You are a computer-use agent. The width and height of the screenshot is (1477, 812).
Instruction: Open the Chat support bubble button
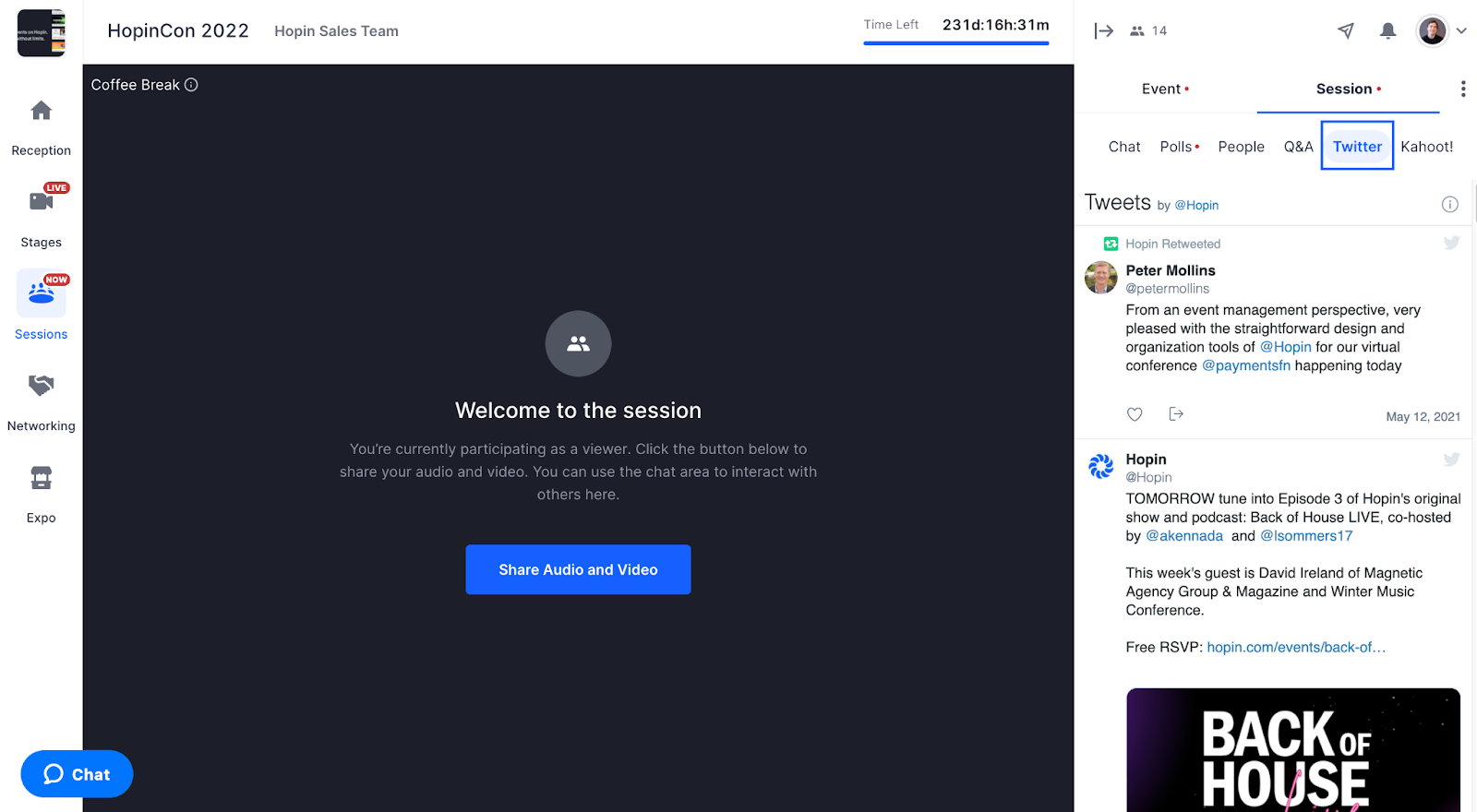pyautogui.click(x=77, y=774)
